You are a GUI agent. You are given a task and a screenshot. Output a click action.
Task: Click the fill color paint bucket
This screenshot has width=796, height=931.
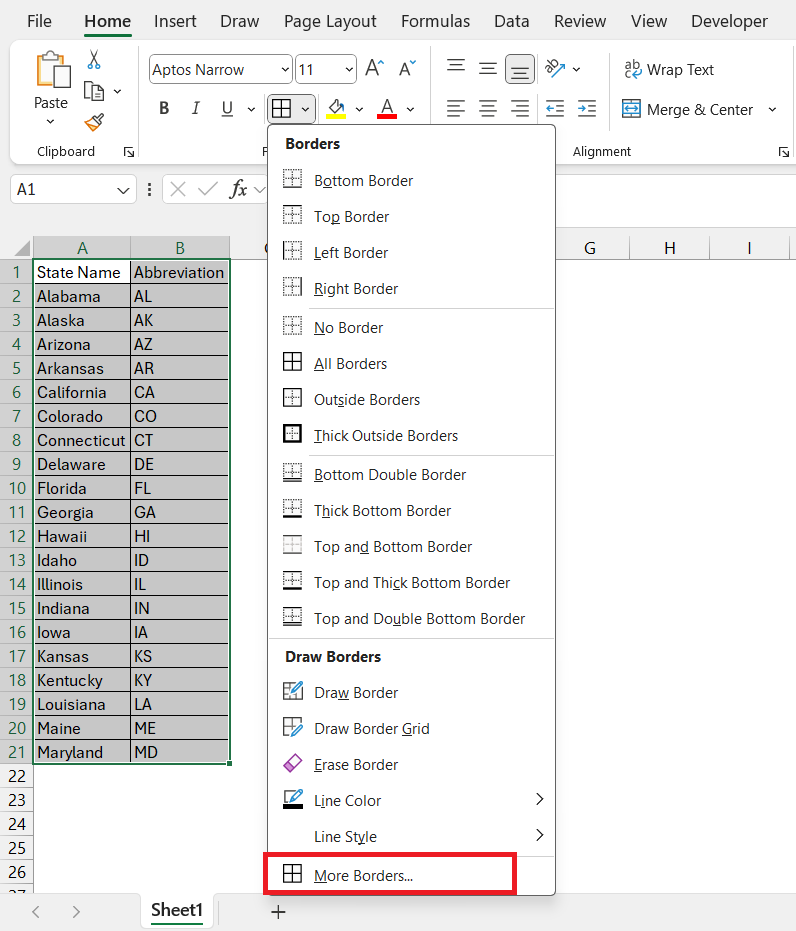pyautogui.click(x=336, y=109)
